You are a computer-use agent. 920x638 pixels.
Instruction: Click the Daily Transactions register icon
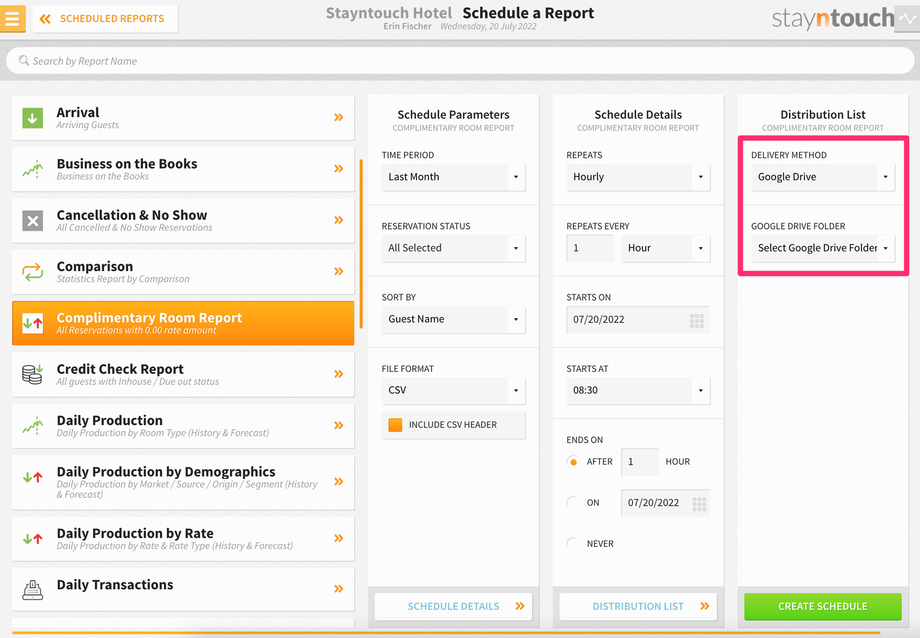[x=33, y=589]
